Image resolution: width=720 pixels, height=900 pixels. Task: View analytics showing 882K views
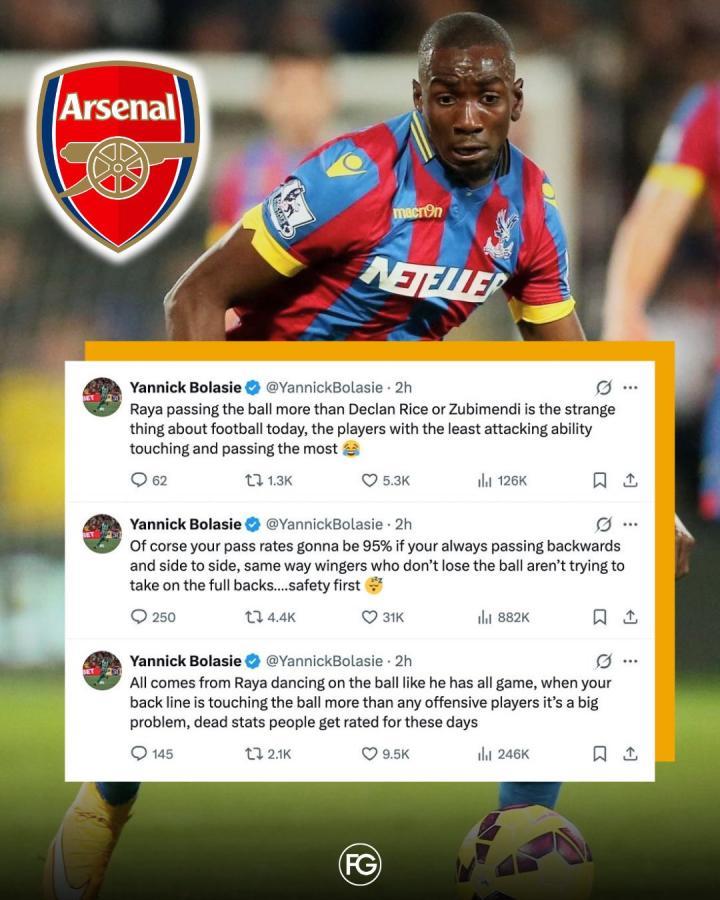[x=504, y=617]
